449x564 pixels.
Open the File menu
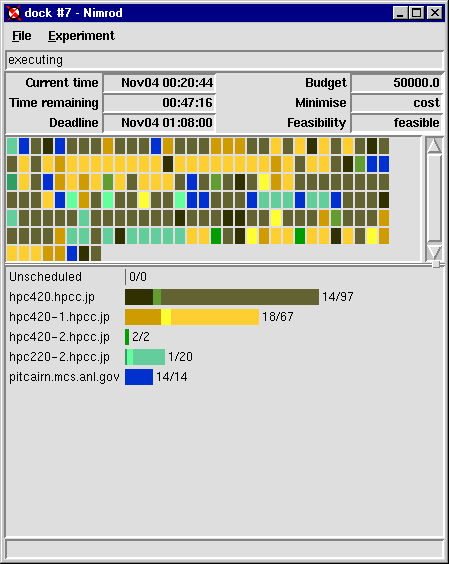pos(22,36)
